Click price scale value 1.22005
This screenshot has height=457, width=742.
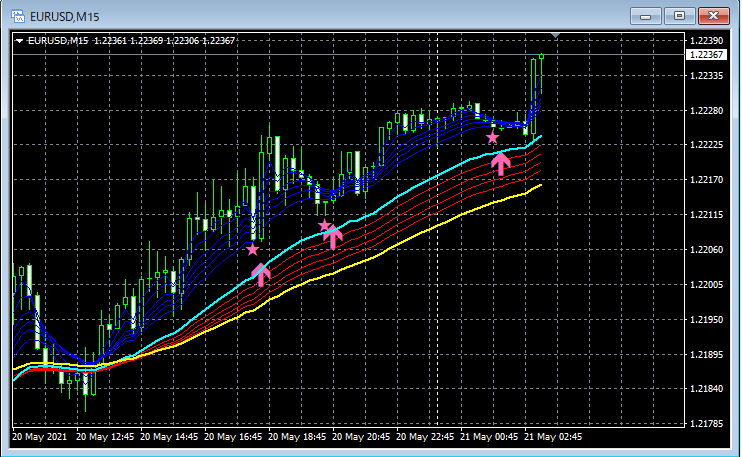click(707, 284)
